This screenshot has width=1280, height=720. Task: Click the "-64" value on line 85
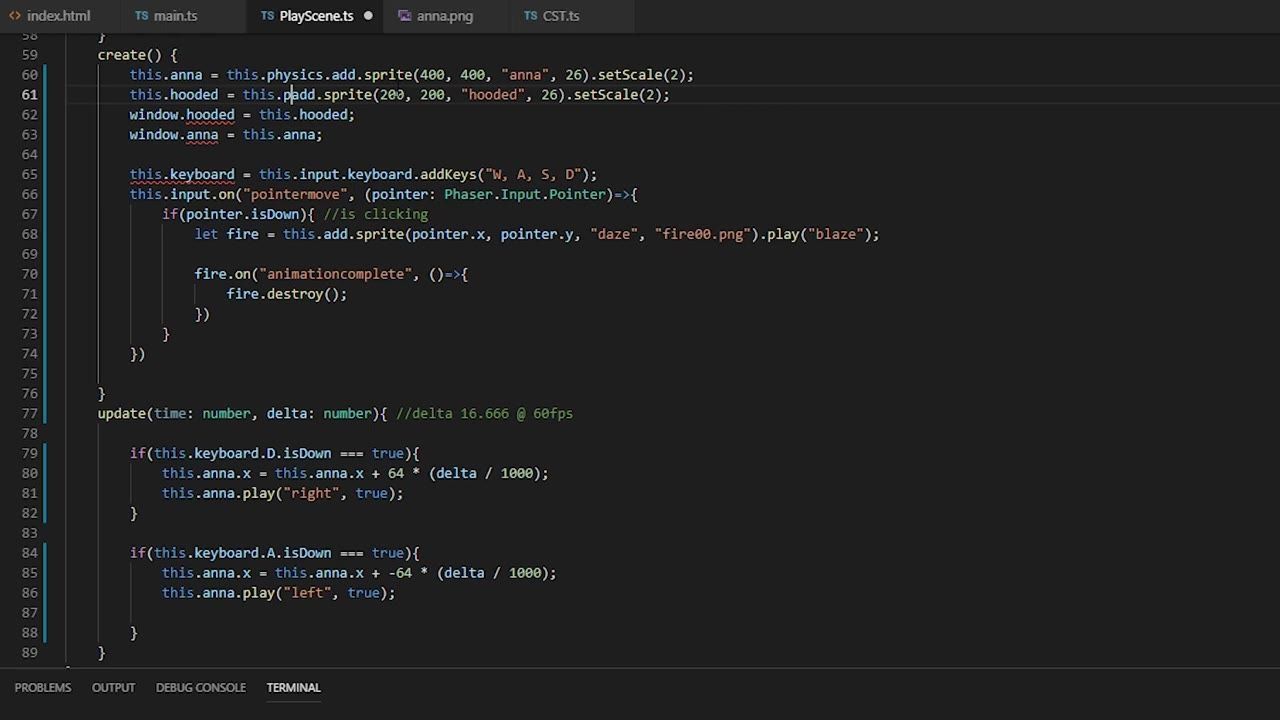(x=400, y=573)
